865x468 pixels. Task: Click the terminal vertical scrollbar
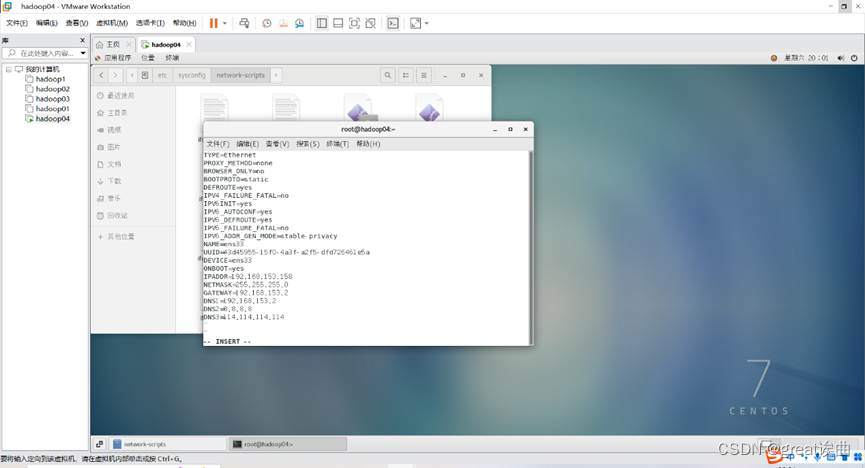tap(531, 247)
